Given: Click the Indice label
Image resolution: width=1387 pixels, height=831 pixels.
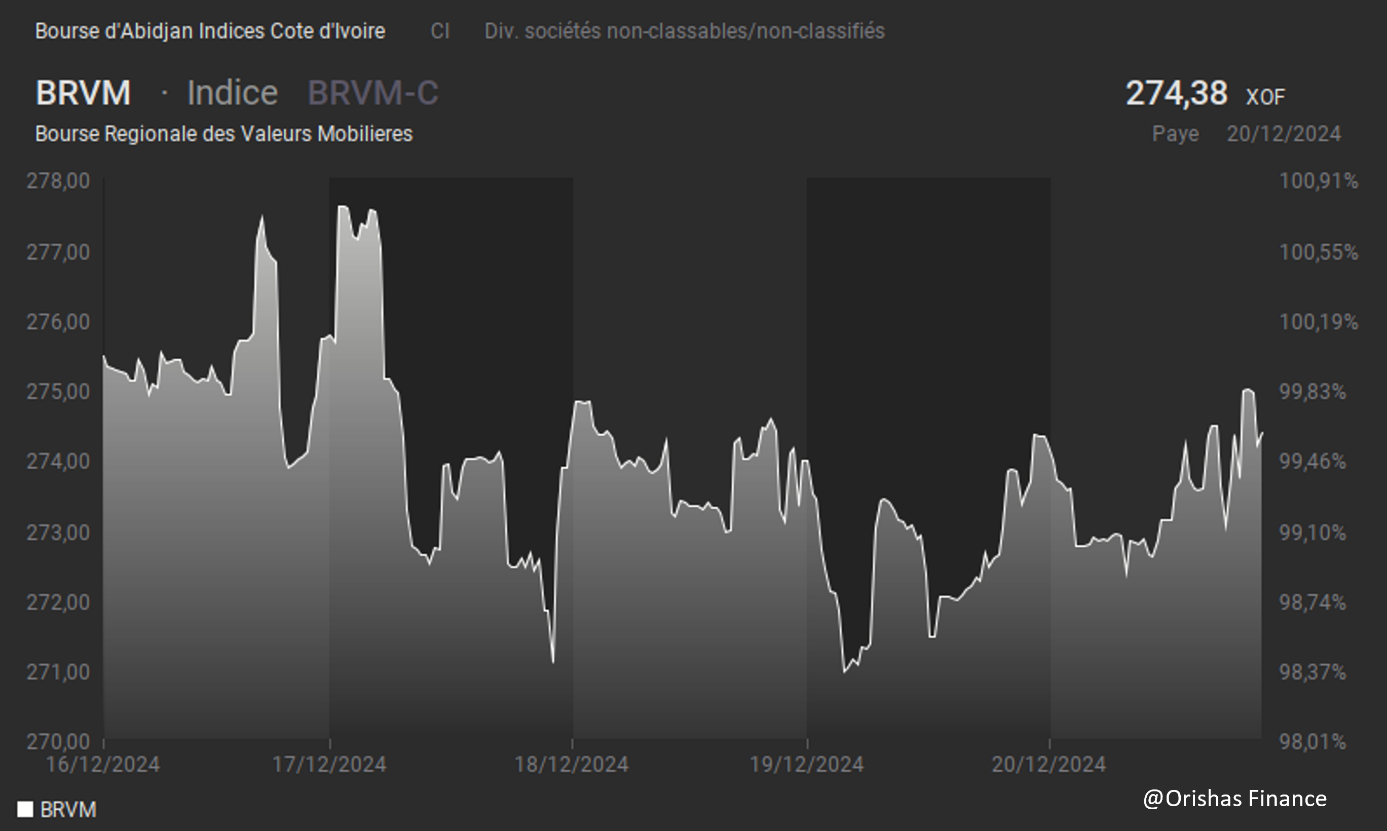Looking at the screenshot, I should 232,93.
